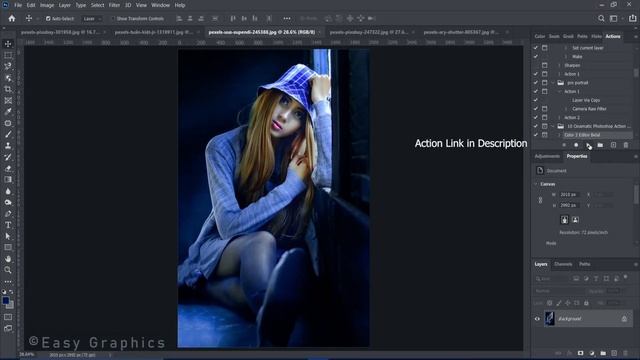Click the Begin recording button in Actions panel

pos(576,145)
